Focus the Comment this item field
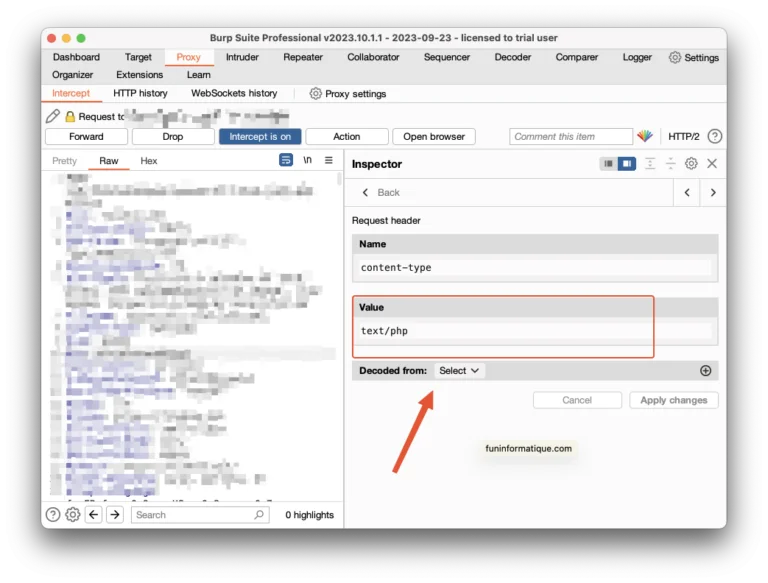 [571, 137]
